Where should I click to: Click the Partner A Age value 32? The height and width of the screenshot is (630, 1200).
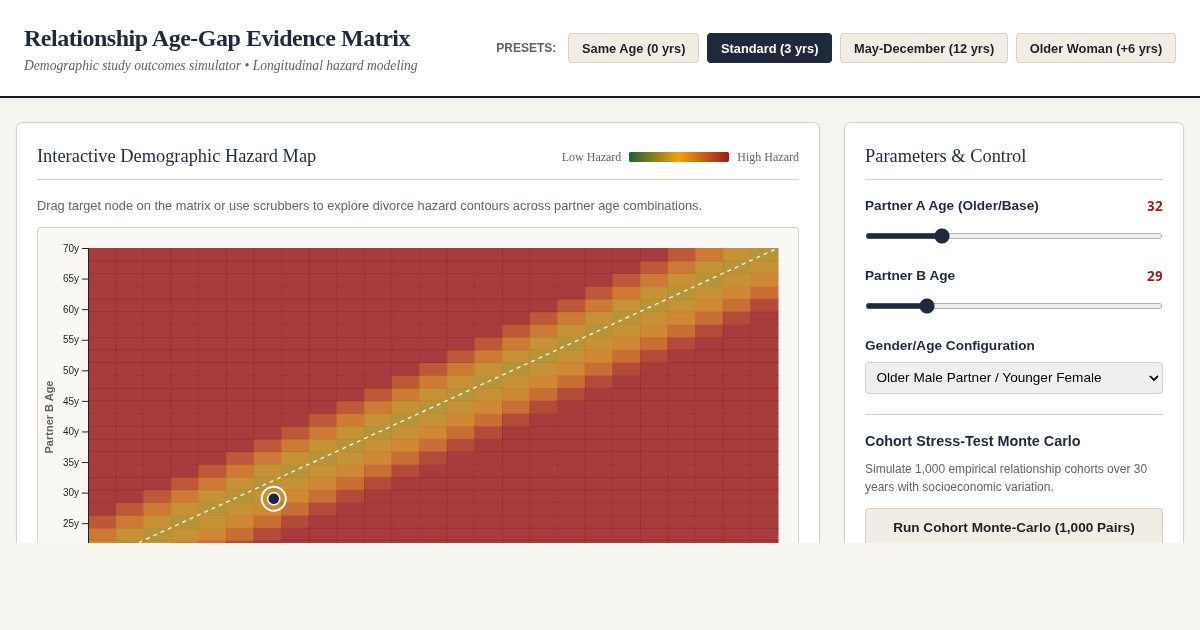(1155, 206)
